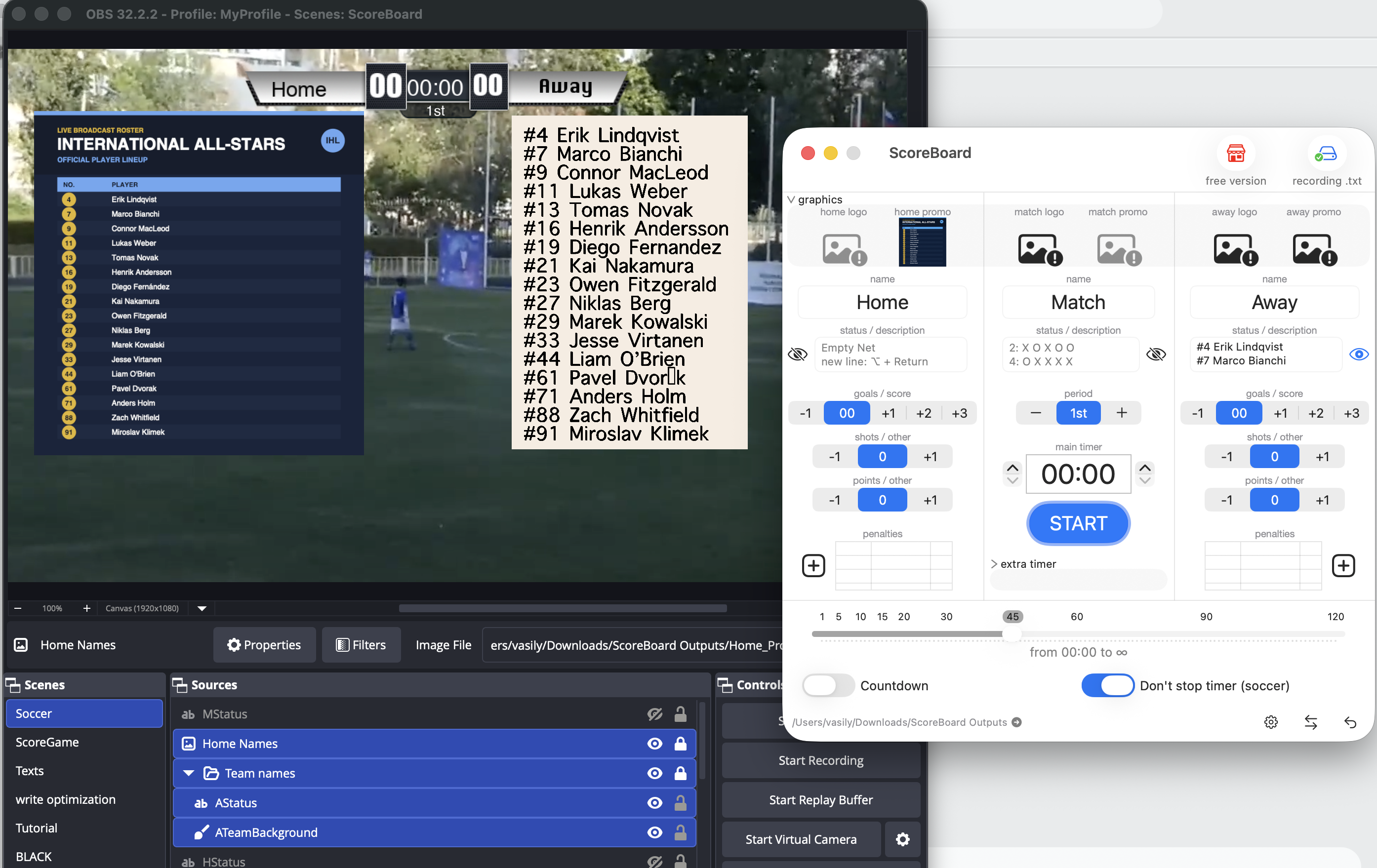Open the canvas zoom dropdown arrow
Viewport: 1377px width, 868px height.
tap(202, 608)
